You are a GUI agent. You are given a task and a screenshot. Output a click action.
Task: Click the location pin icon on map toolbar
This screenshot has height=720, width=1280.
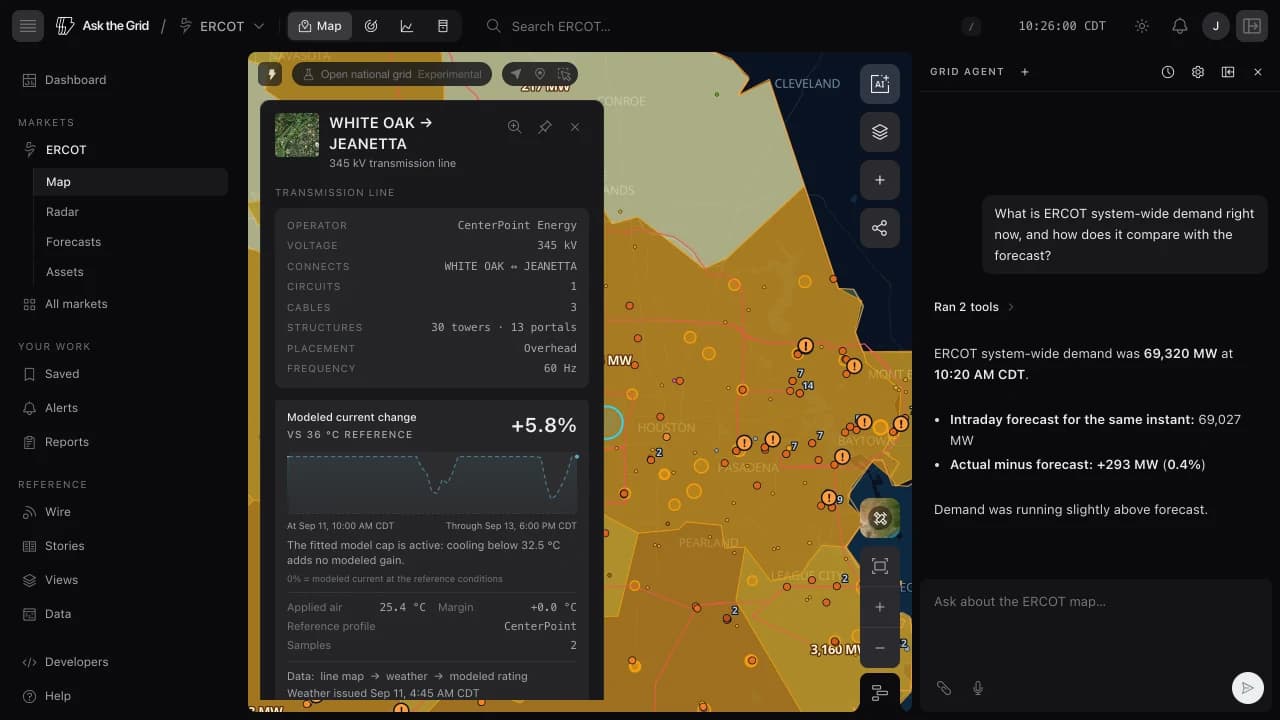pyautogui.click(x=540, y=74)
